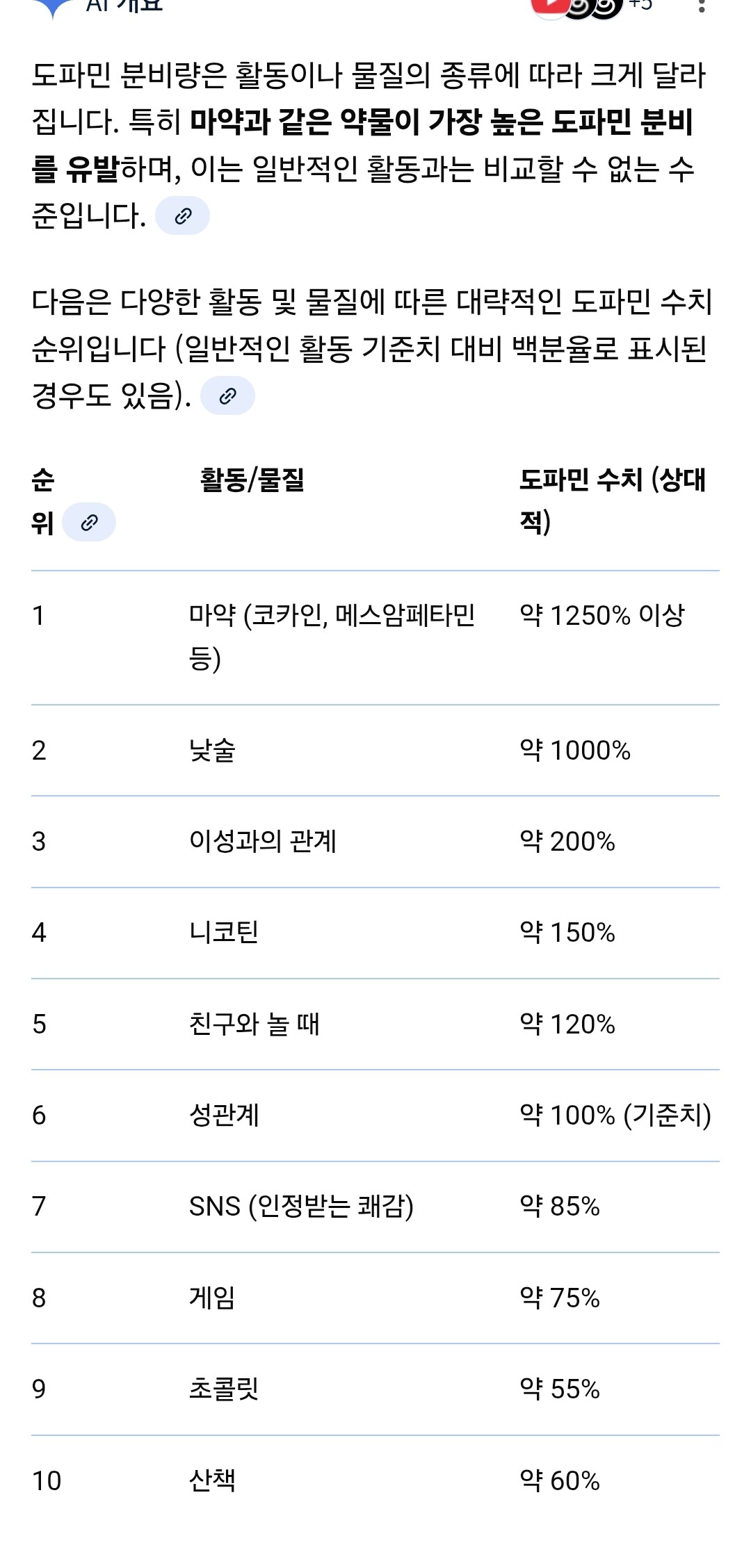
Task: Select the 'SNS (인정받는 쾌감)' entry
Action: coord(301,1207)
